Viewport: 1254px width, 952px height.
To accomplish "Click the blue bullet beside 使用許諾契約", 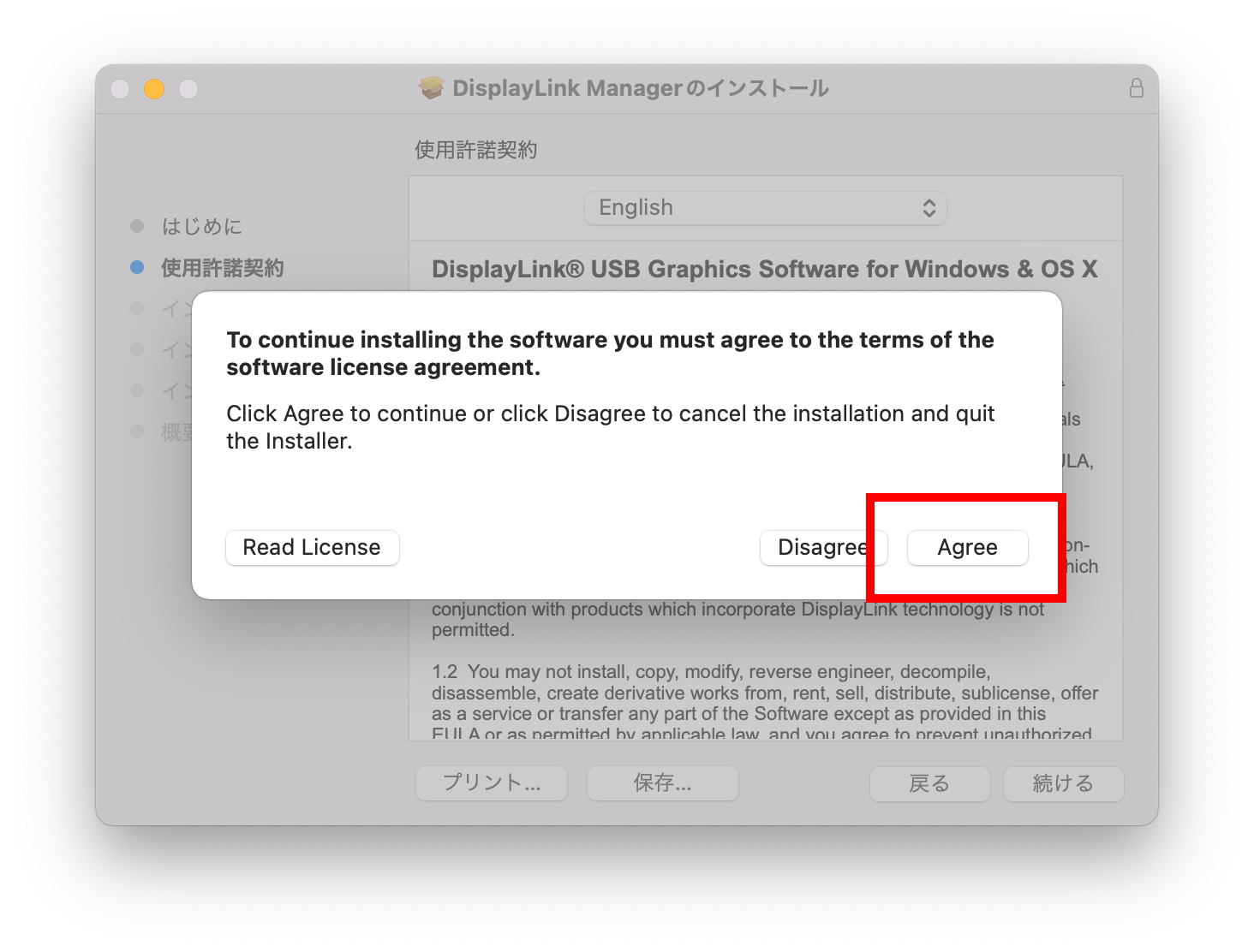I will click(137, 267).
